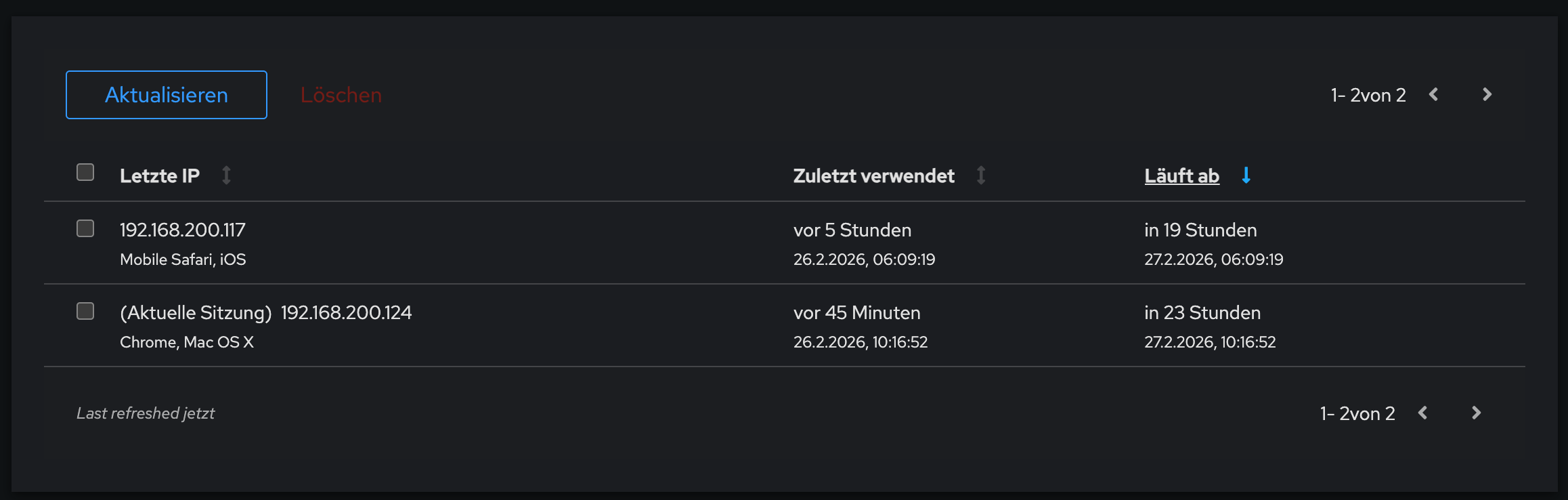The height and width of the screenshot is (500, 1568).
Task: Toggle the select-all sessions checkbox
Action: tap(85, 173)
